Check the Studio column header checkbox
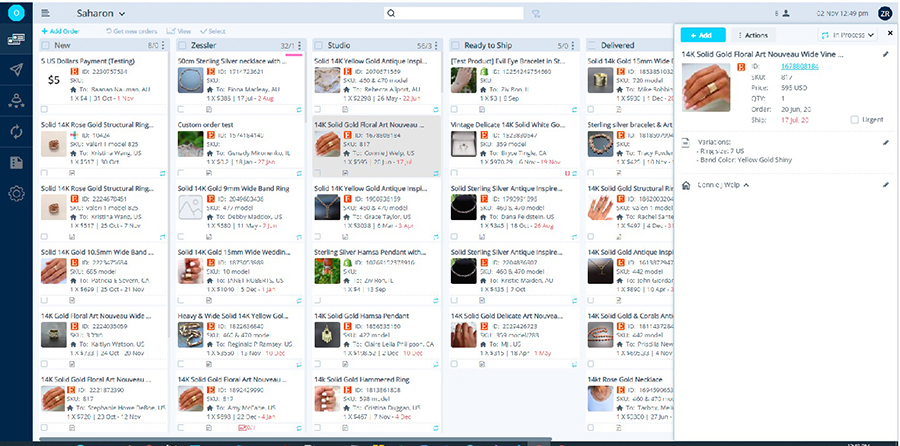 point(319,45)
